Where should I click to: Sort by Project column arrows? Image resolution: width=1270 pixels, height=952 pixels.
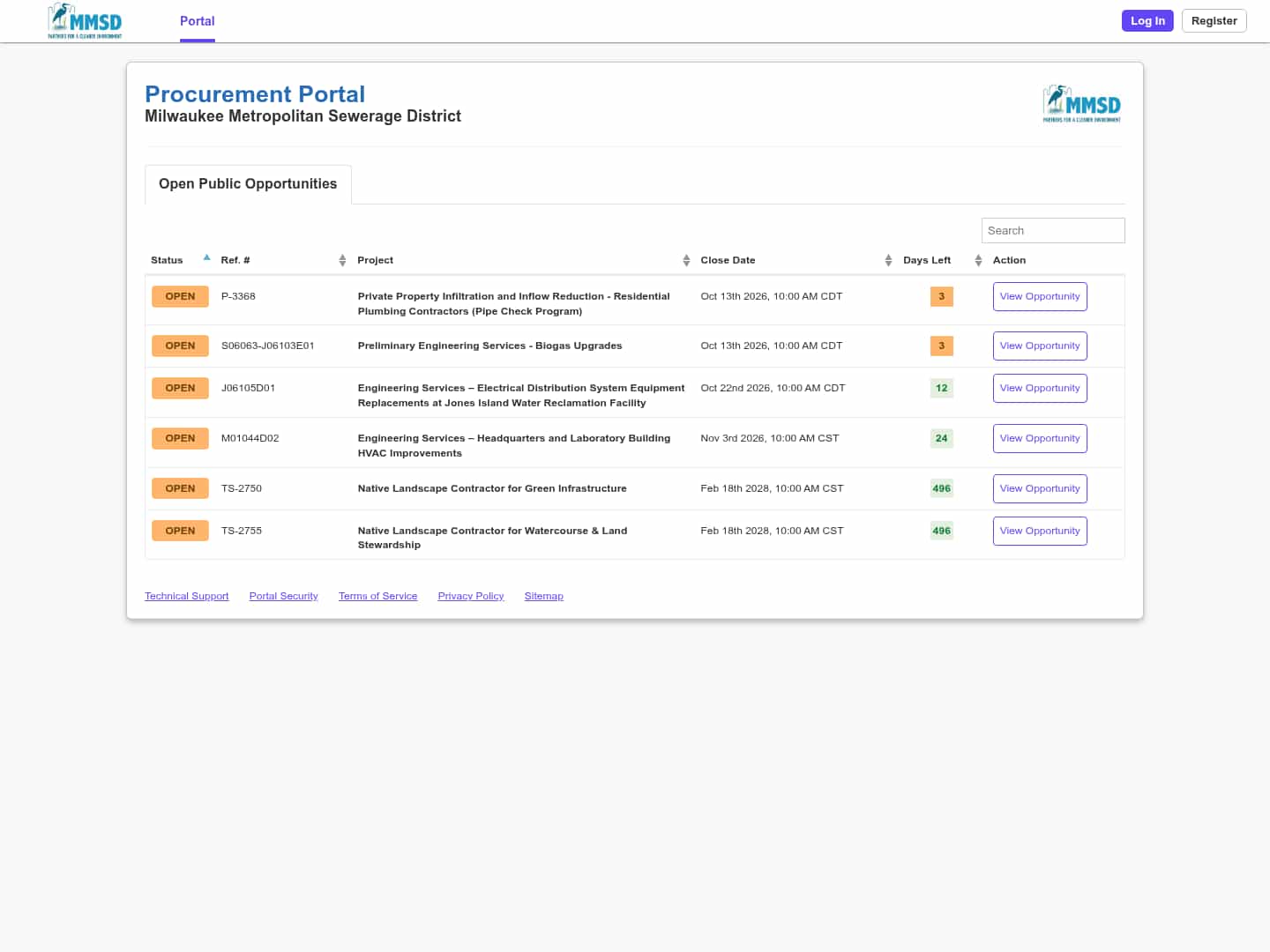click(686, 260)
